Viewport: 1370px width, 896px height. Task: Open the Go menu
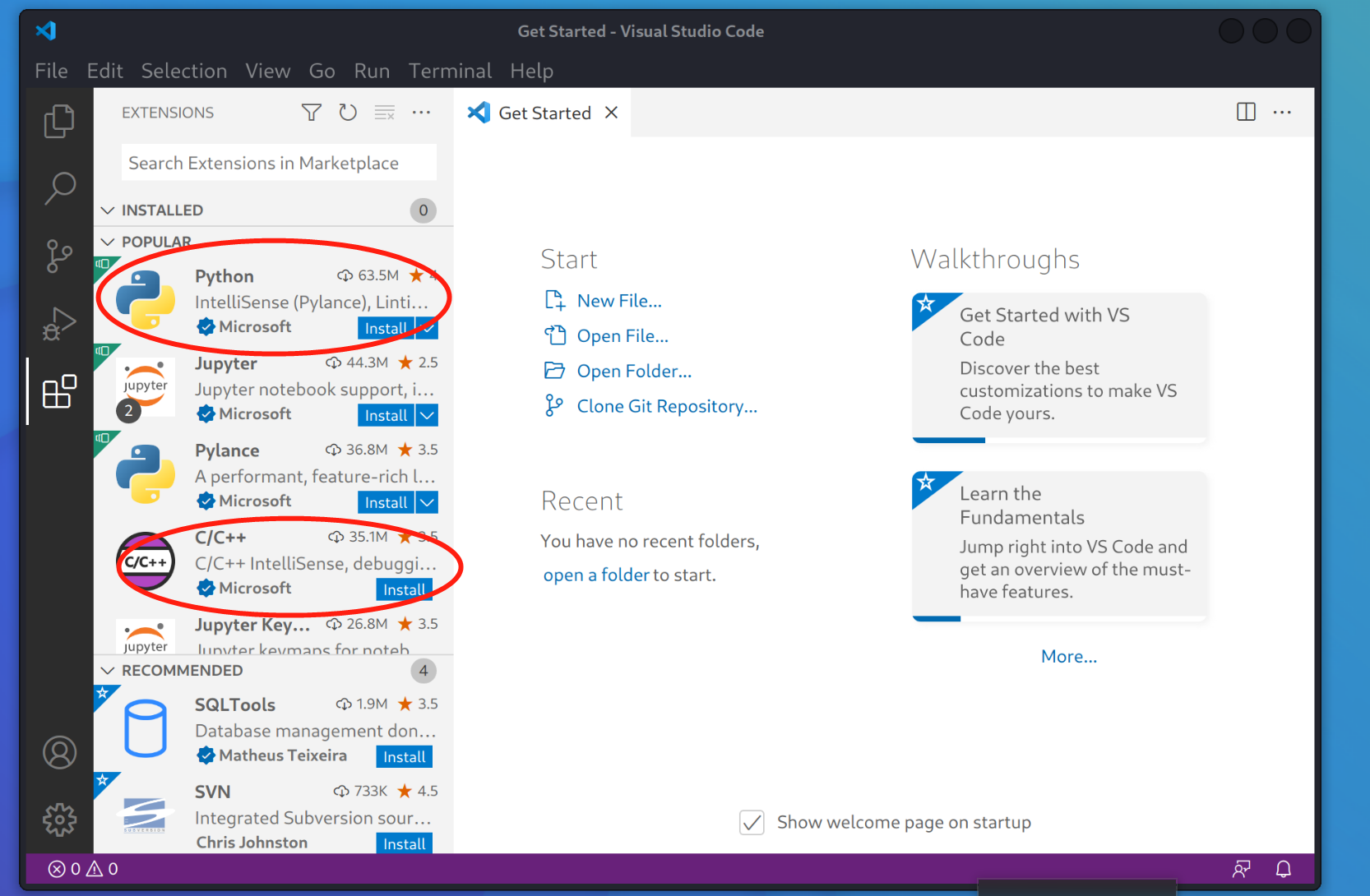coord(322,71)
